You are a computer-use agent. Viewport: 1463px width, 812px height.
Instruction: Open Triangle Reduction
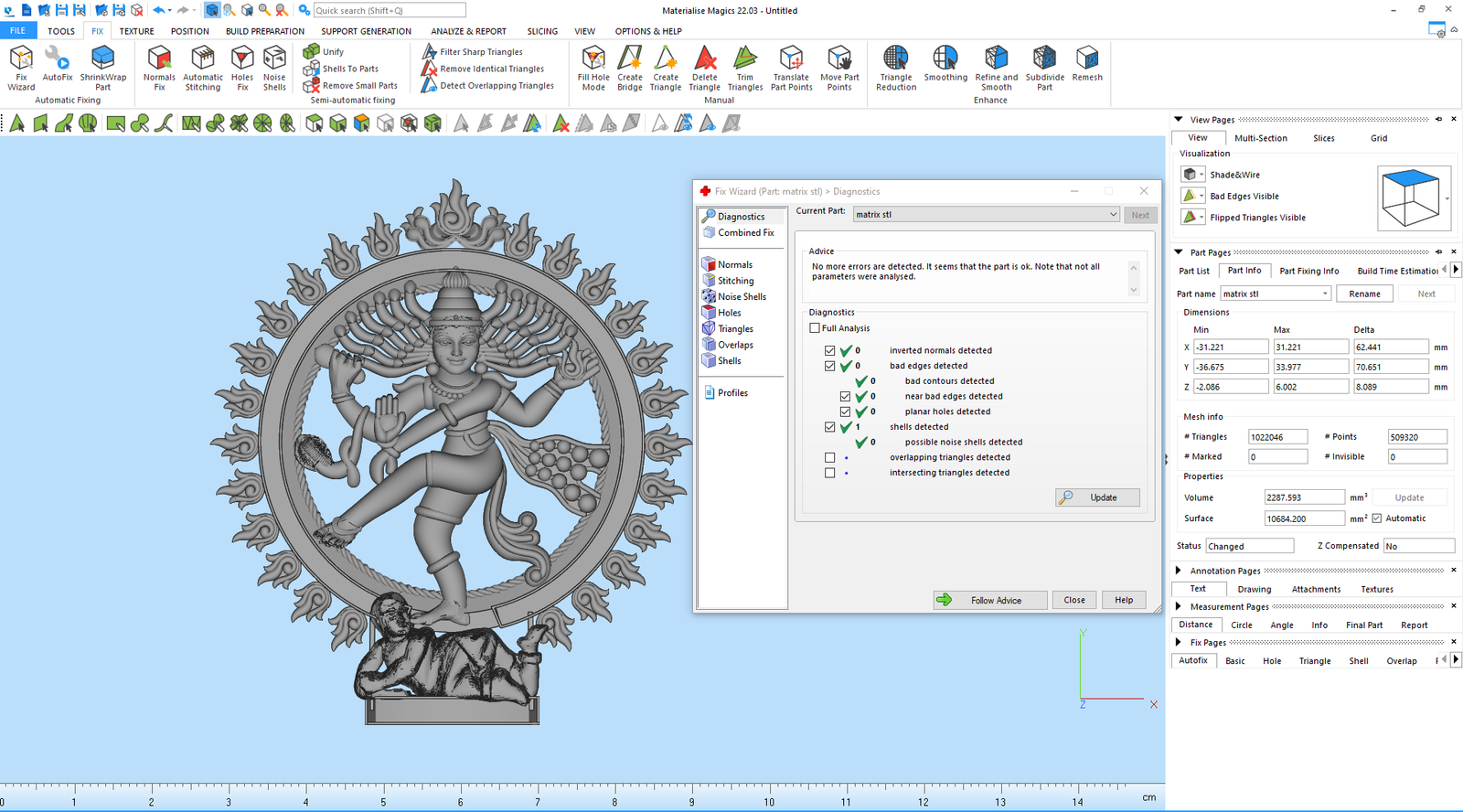896,68
